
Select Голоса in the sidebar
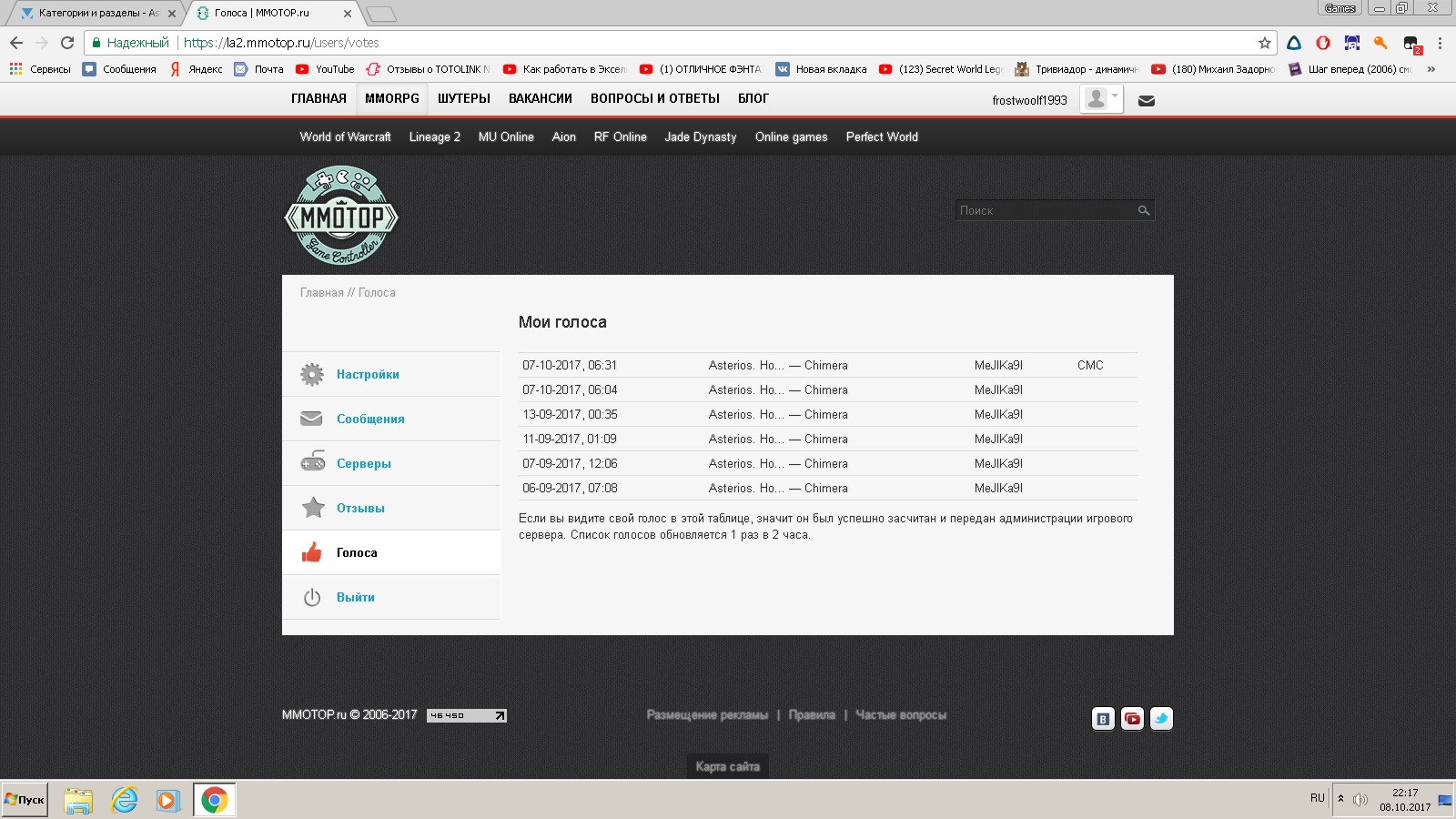(x=357, y=552)
